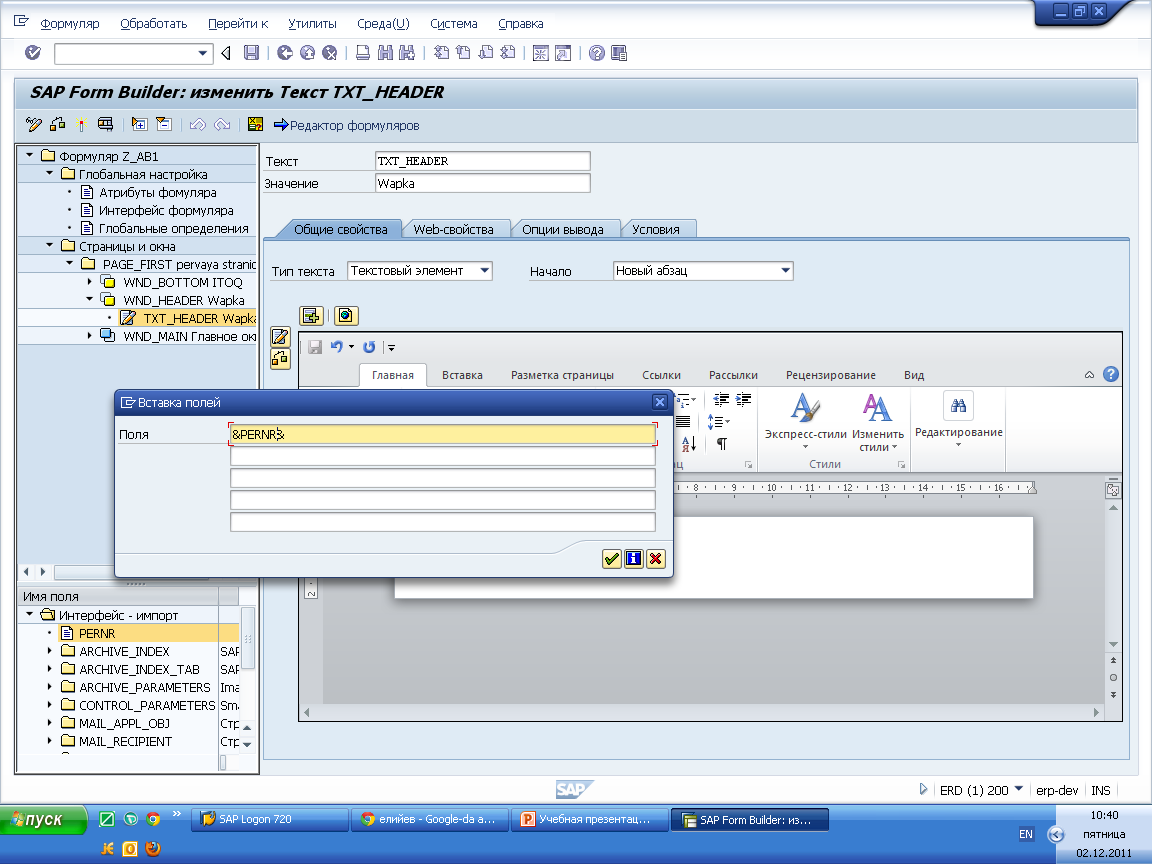The width and height of the screenshot is (1152, 864).
Task: Click the expand all nodes tree icon
Action: 139,124
